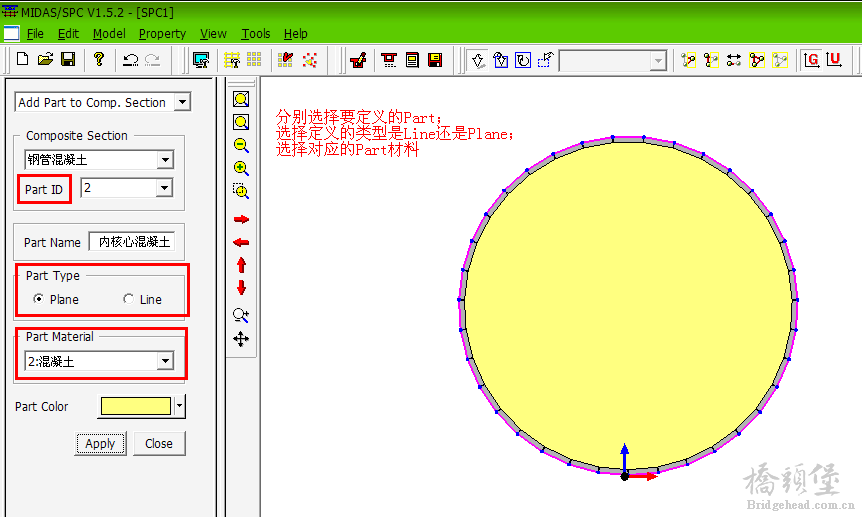Image resolution: width=862 pixels, height=517 pixels.
Task: Click the circular arrow in blue box icon
Action: [x=523, y=60]
